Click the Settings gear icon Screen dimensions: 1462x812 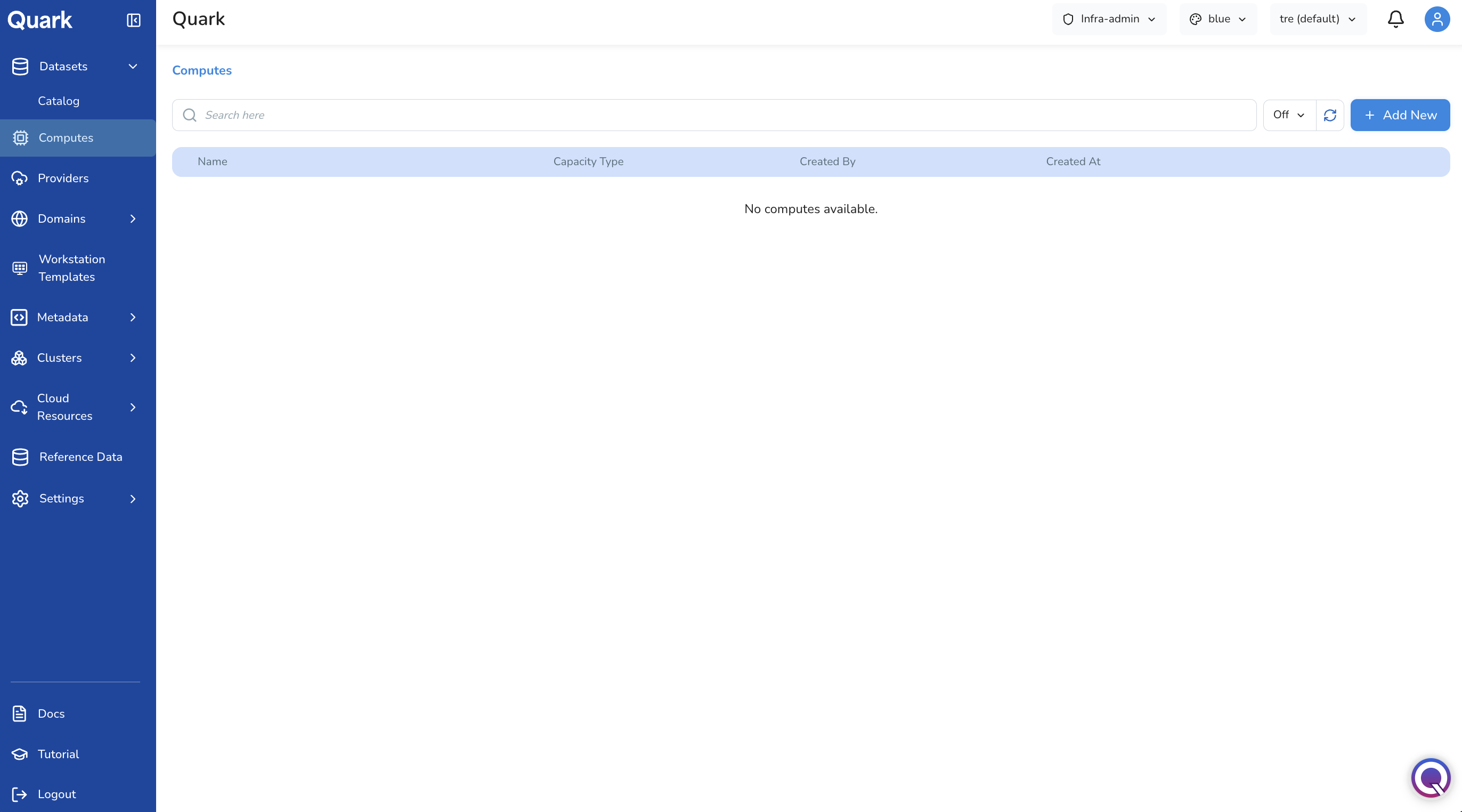(x=20, y=498)
